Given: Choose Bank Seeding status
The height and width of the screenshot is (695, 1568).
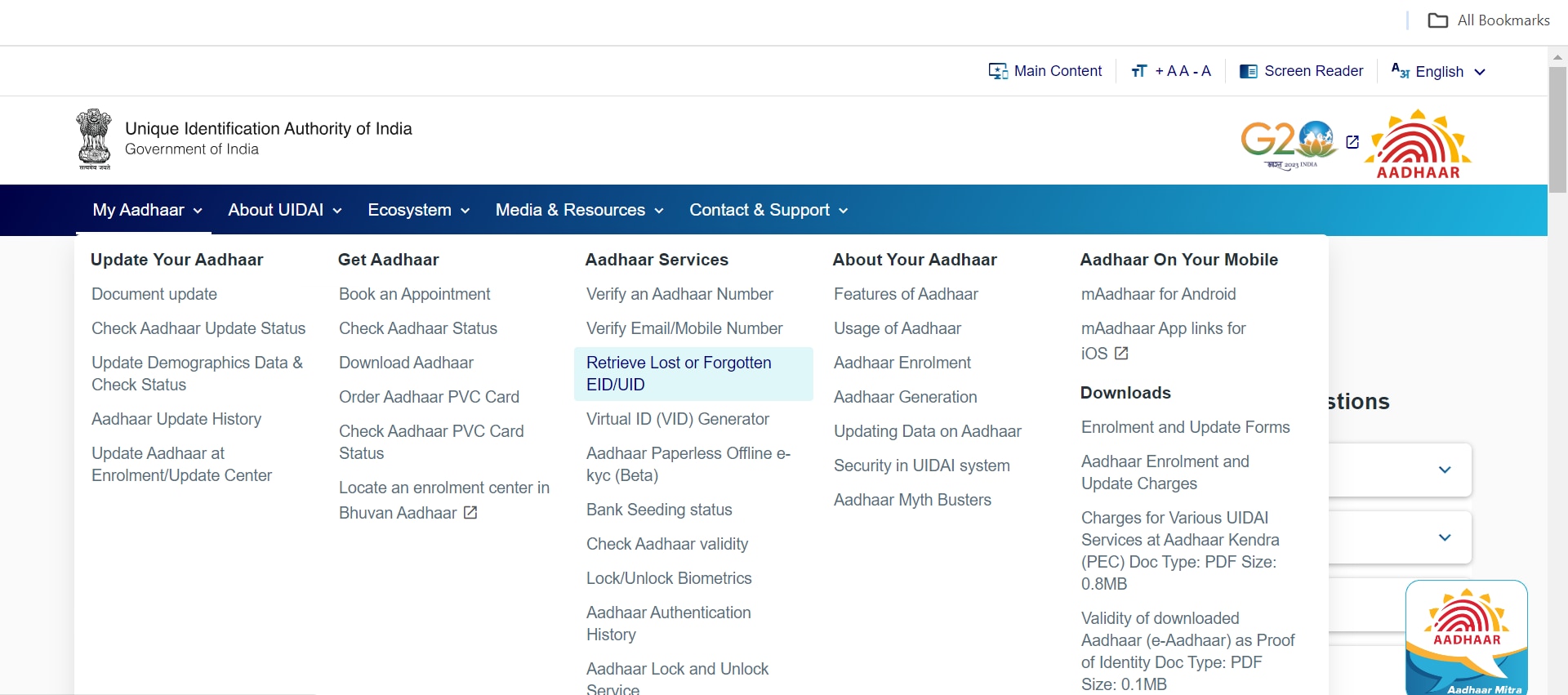Looking at the screenshot, I should 659,510.
